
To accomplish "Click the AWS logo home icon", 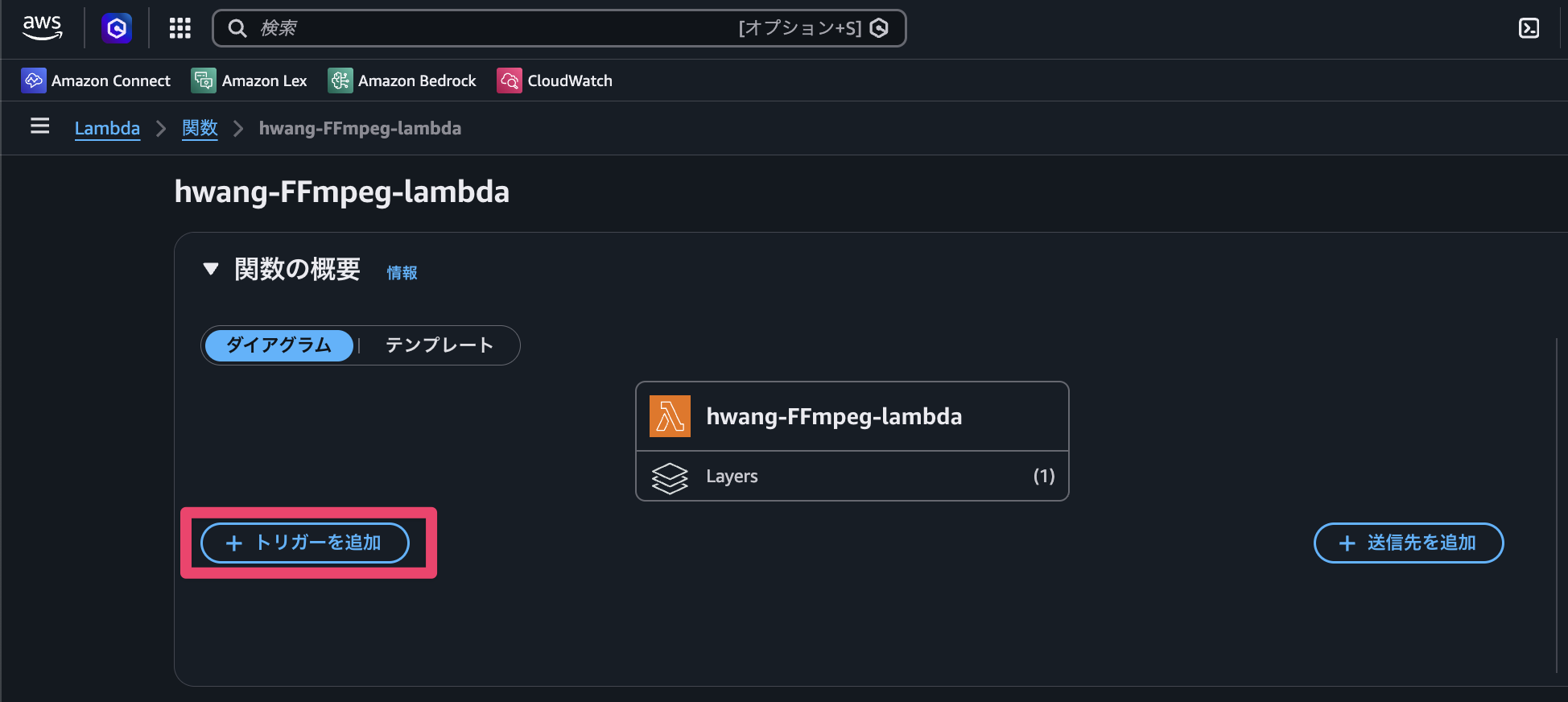I will click(x=42, y=28).
